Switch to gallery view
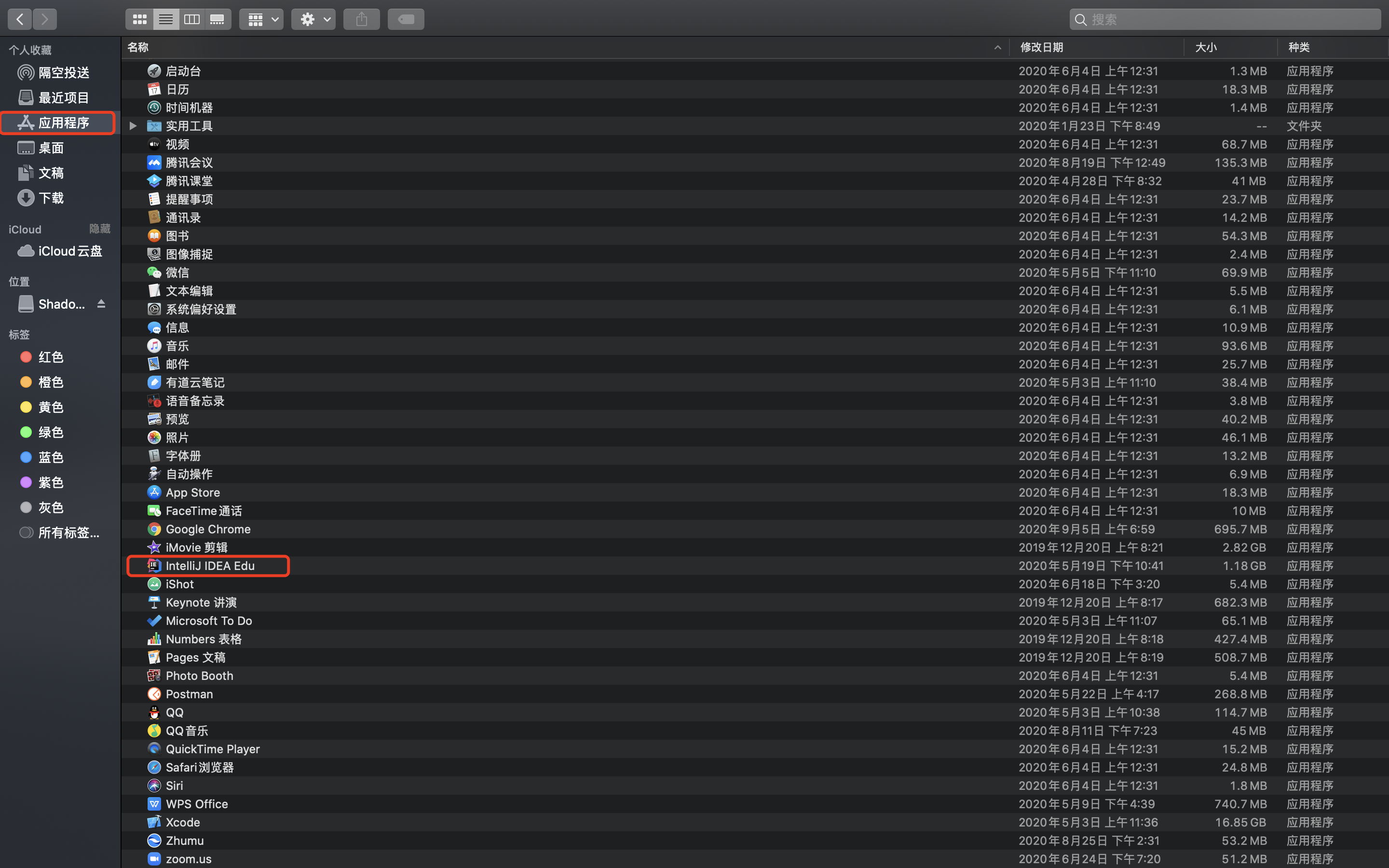 (x=218, y=19)
